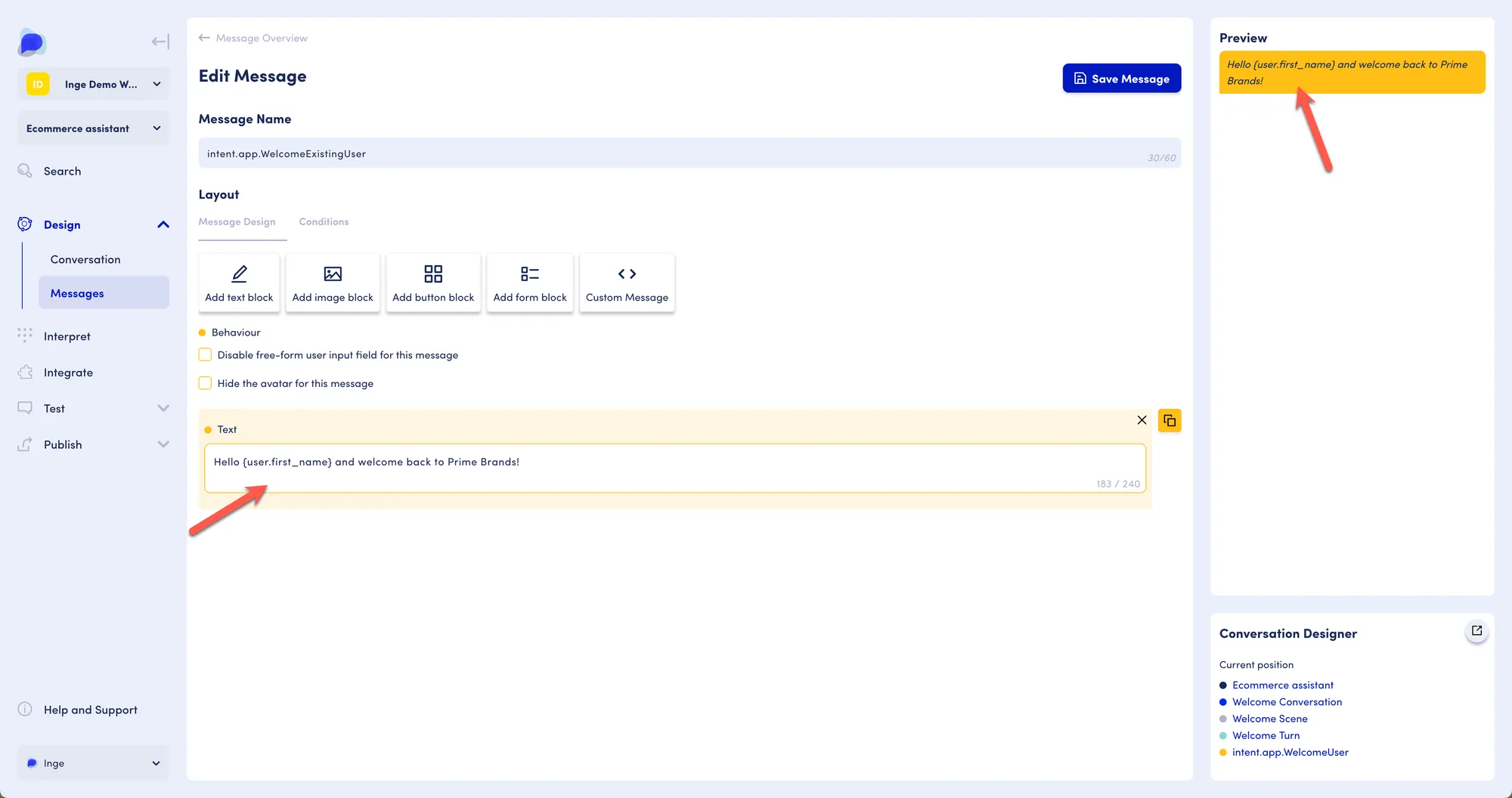Open the Search menu item
1512x798 pixels.
[62, 172]
